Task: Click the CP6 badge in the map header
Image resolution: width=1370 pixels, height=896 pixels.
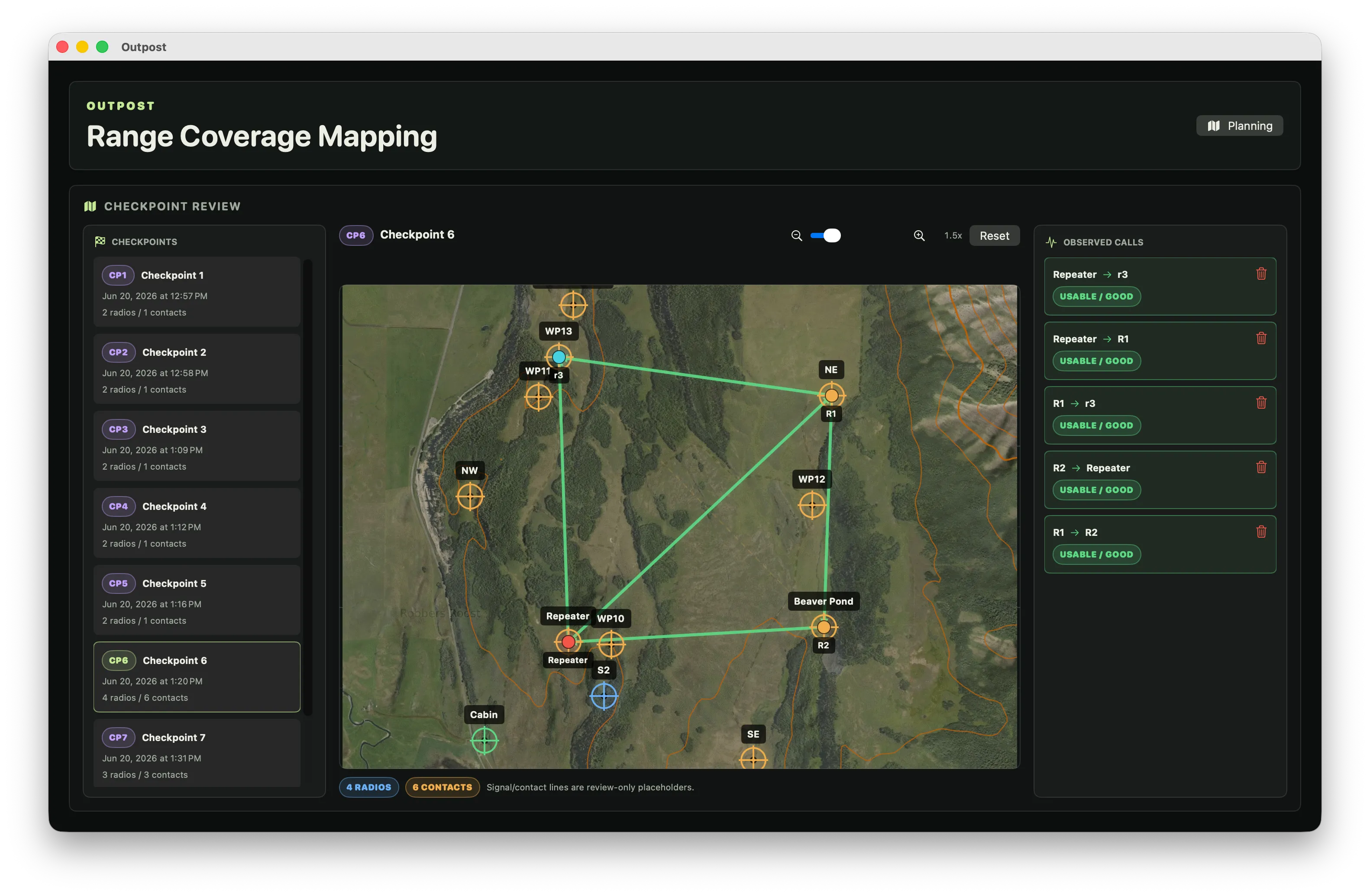Action: [x=356, y=235]
